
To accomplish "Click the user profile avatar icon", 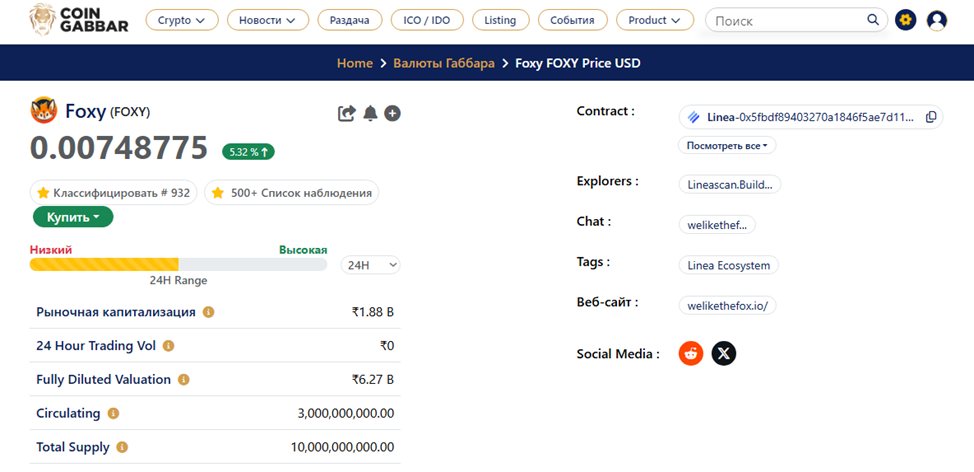I will coord(936,20).
